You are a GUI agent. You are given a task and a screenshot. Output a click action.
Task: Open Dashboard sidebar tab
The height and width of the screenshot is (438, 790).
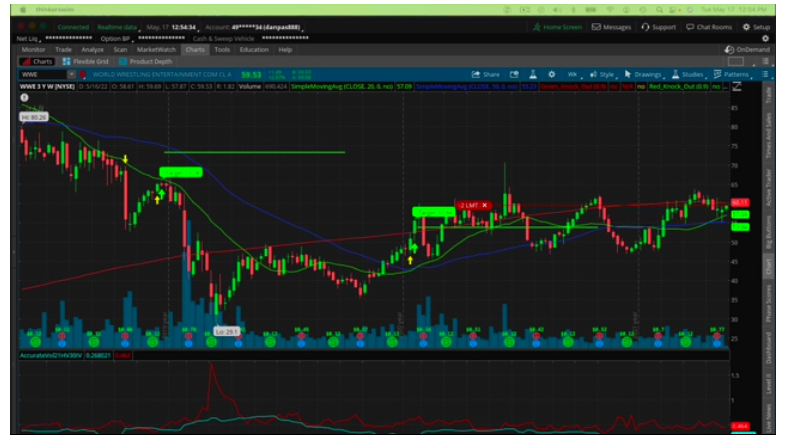click(768, 348)
